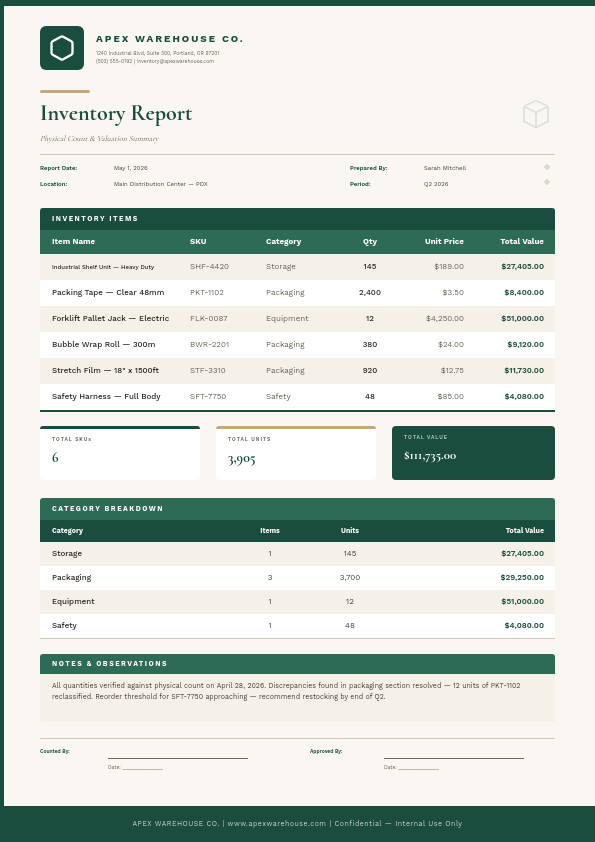Click the preparer name "Sarah Mitchell"
595x842 pixels.
coord(445,168)
